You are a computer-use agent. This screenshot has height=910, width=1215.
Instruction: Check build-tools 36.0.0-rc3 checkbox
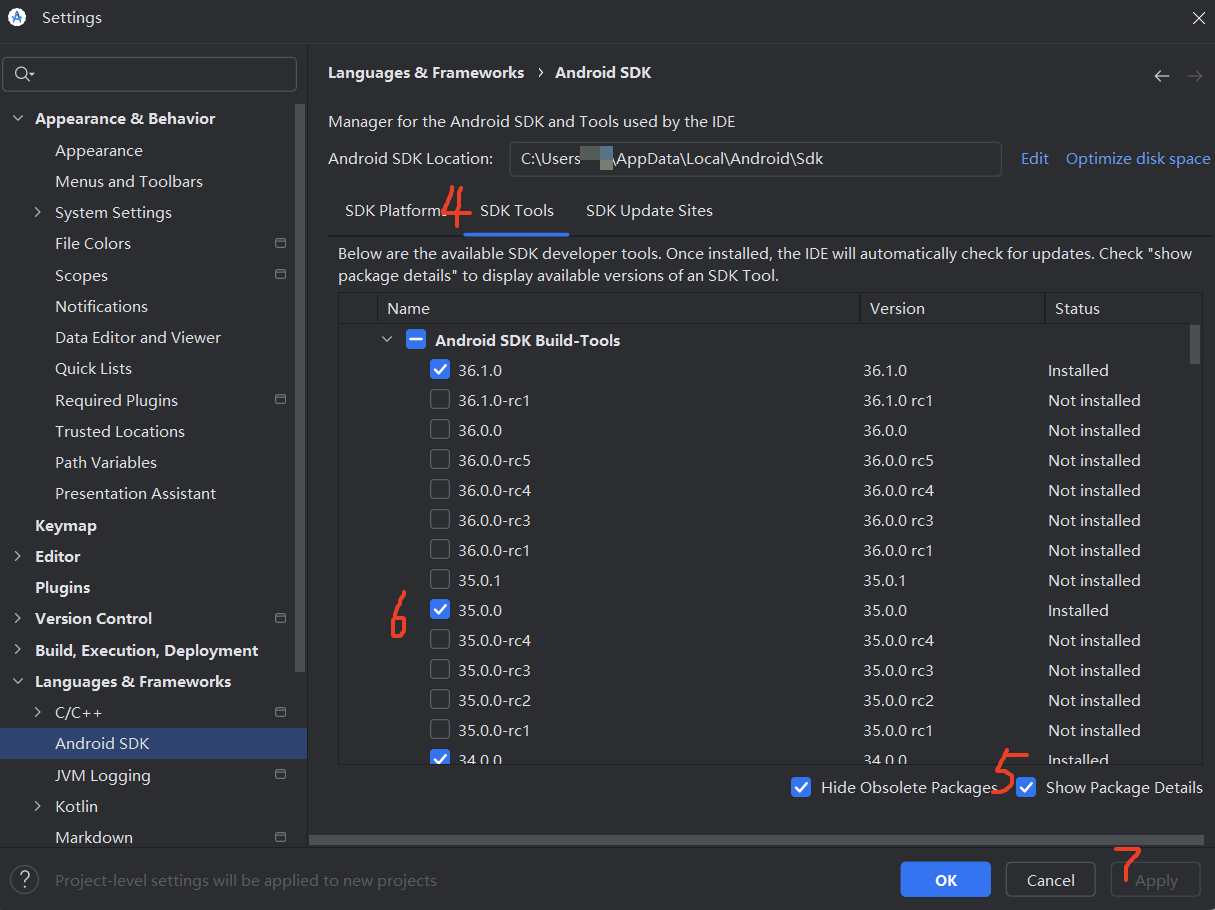tap(440, 520)
